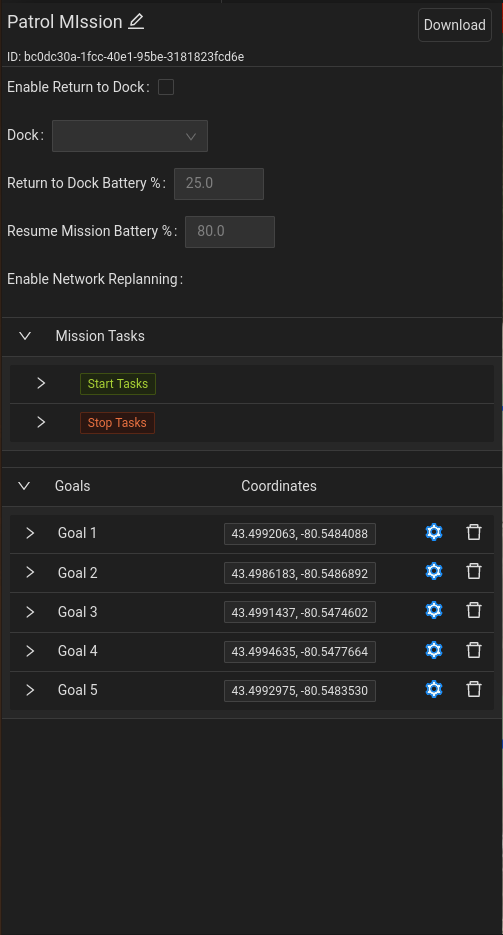This screenshot has height=935, width=503.
Task: Open the Dock dropdown
Action: 130,136
